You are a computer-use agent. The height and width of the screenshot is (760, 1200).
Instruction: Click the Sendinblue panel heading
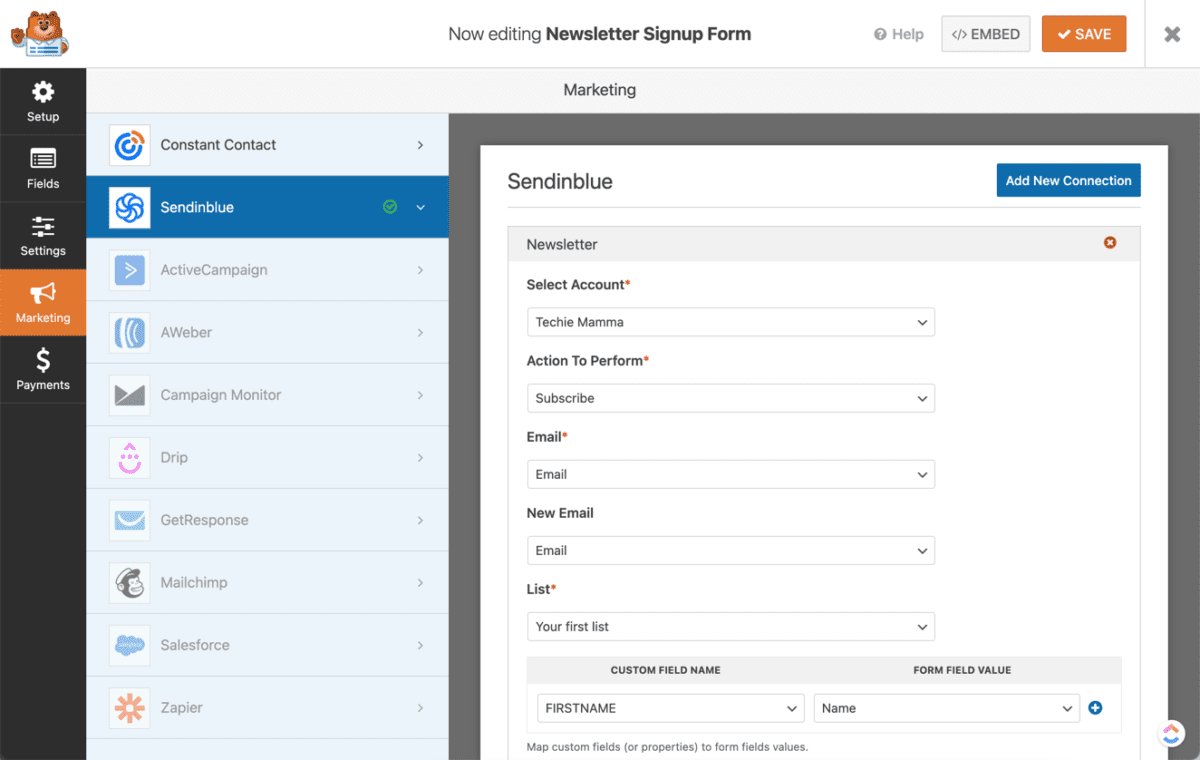(x=560, y=181)
